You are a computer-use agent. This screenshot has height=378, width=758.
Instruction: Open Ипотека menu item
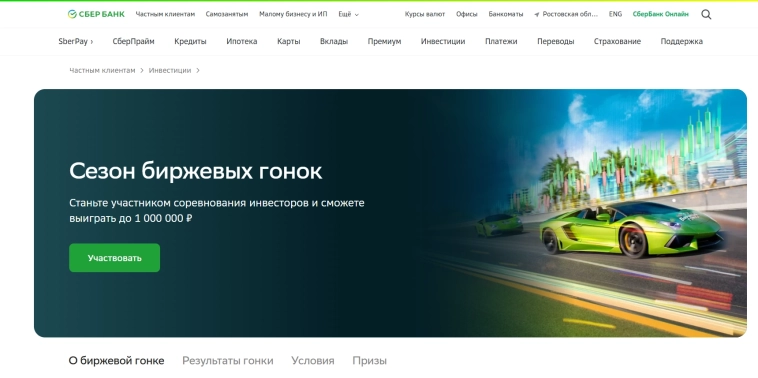click(x=242, y=42)
